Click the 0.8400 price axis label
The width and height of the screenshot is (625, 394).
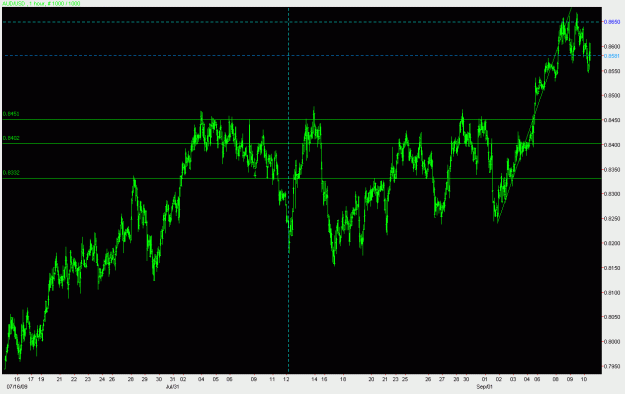612,145
